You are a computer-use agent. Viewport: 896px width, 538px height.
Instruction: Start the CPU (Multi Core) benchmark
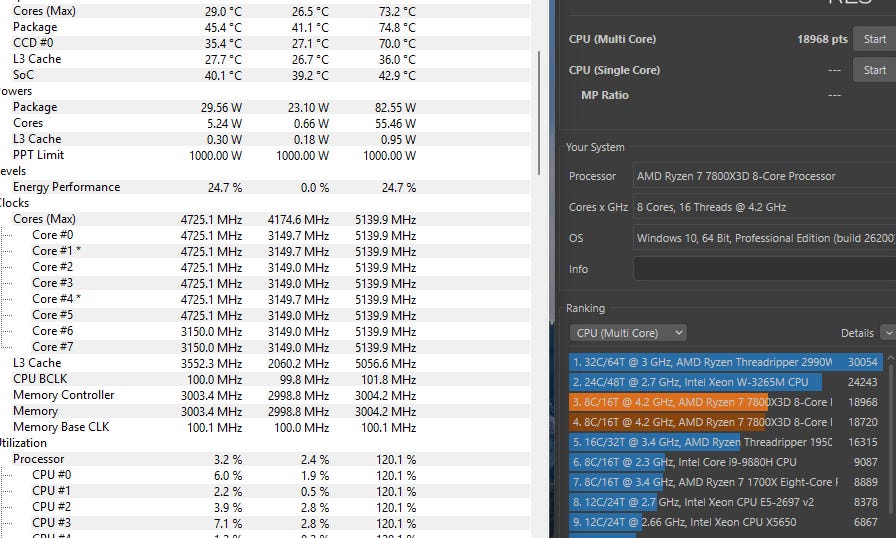(874, 39)
